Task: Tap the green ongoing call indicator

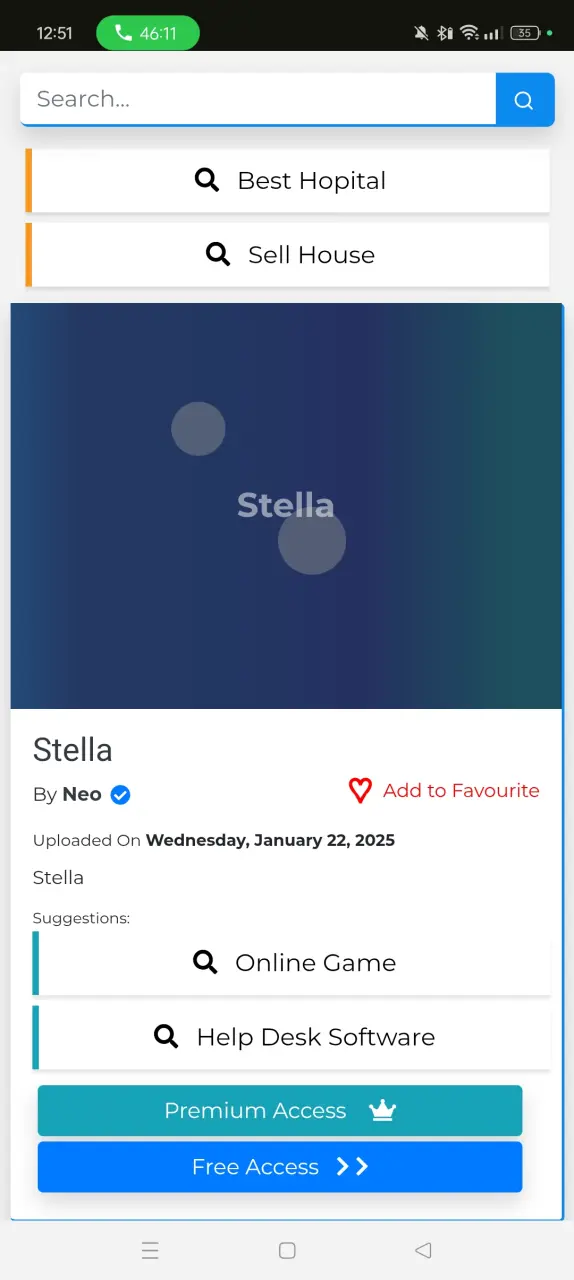Action: coord(148,33)
